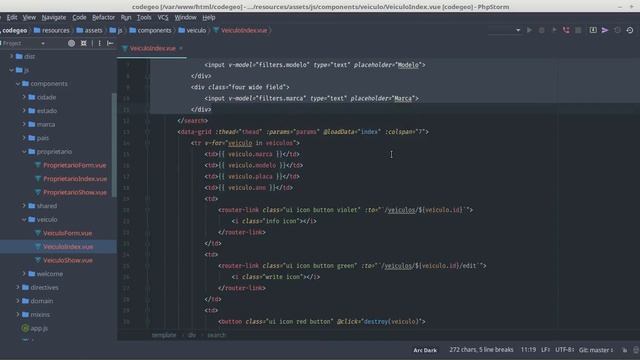This screenshot has width=640, height=360.
Task: Open the View menu
Action: click(29, 18)
